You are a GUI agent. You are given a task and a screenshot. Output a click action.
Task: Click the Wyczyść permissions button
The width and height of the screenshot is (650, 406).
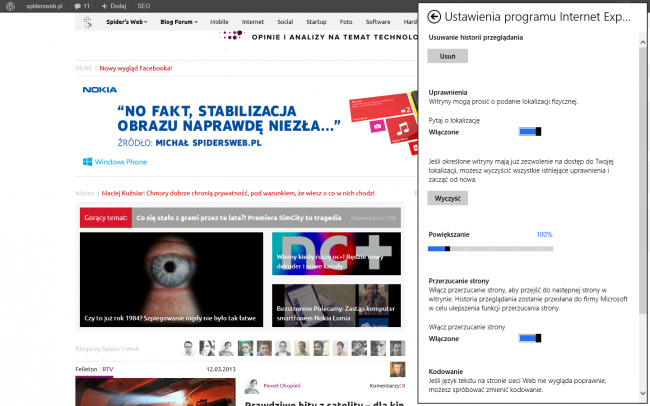448,198
